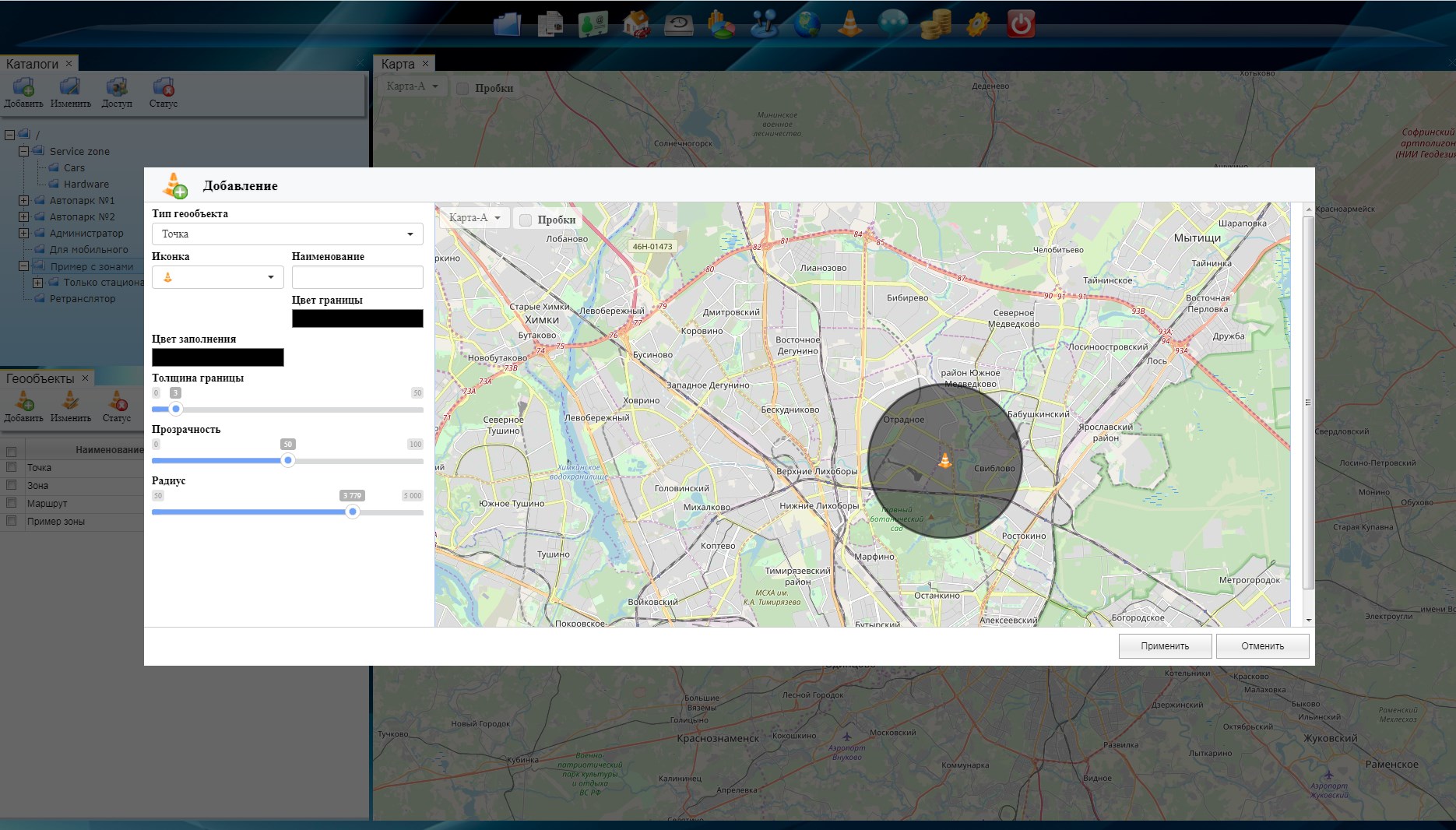The width and height of the screenshot is (1456, 830).
Task: Open the Цвет заполнения color swatch
Action: (217, 357)
